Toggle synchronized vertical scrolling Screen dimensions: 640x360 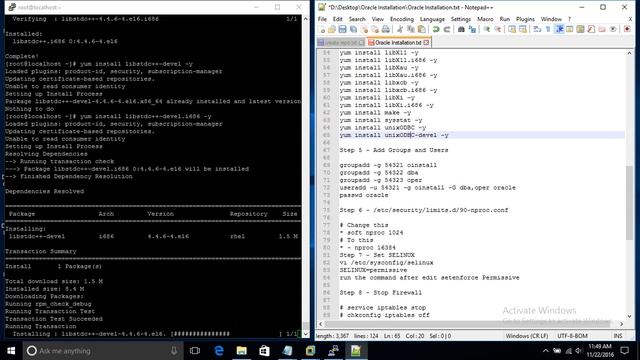point(512,29)
